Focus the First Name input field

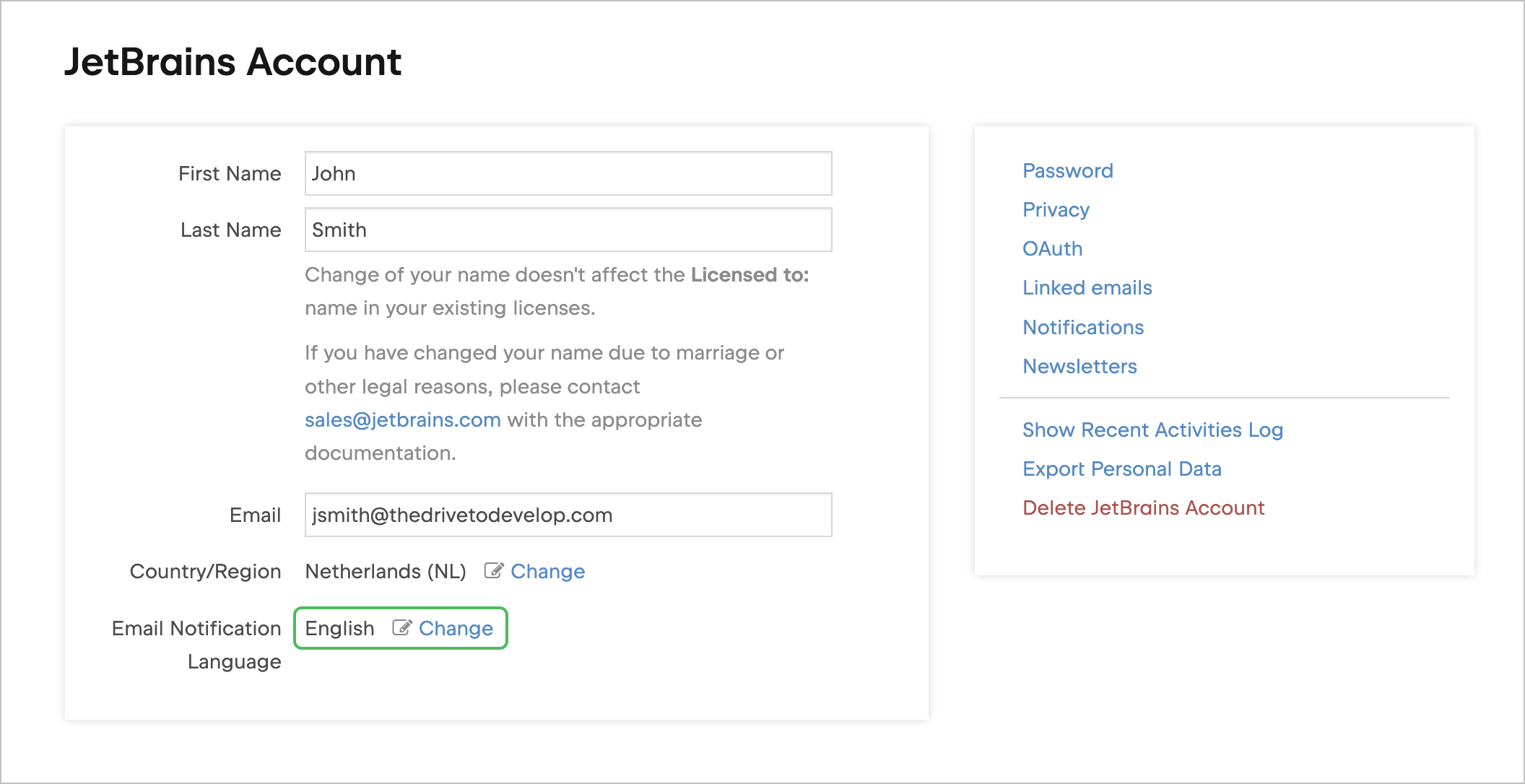(568, 173)
